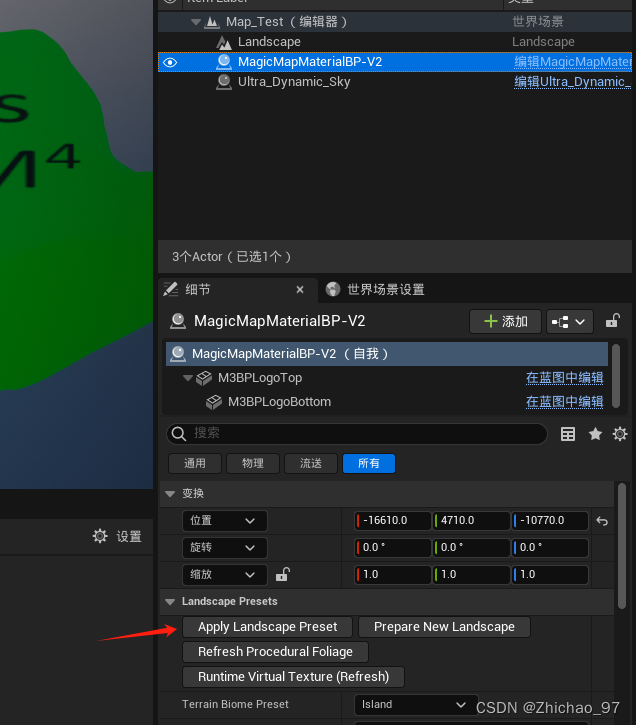
Task: Select MagicMapMaterialBP-V2（自我）component row
Action: pyautogui.click(x=387, y=354)
